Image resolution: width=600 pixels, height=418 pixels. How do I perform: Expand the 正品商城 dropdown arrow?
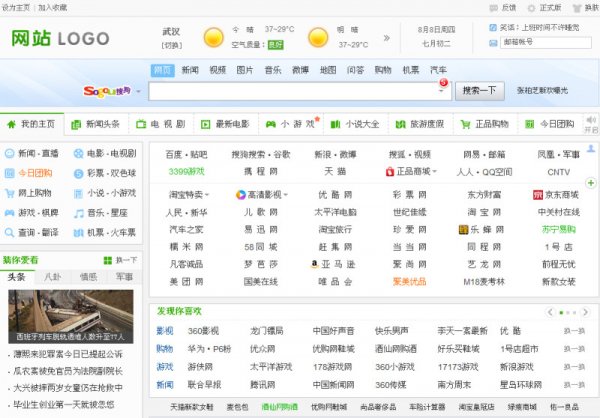[435, 172]
